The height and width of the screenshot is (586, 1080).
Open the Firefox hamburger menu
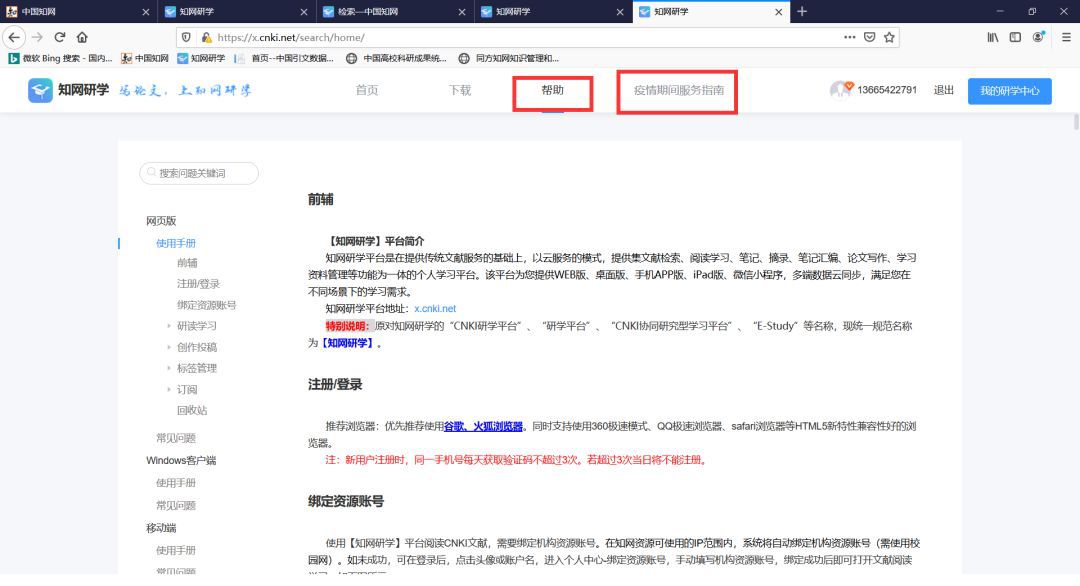pos(1064,37)
